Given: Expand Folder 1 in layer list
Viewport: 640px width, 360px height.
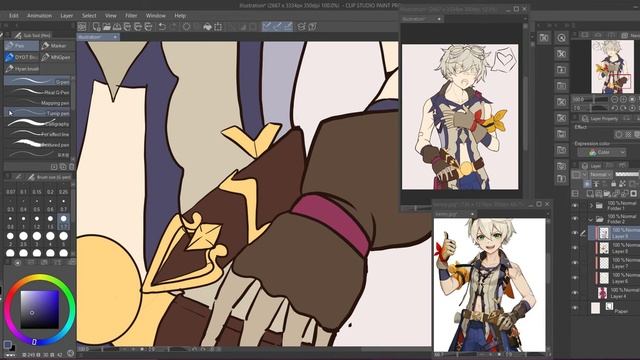Looking at the screenshot, I should [591, 205].
